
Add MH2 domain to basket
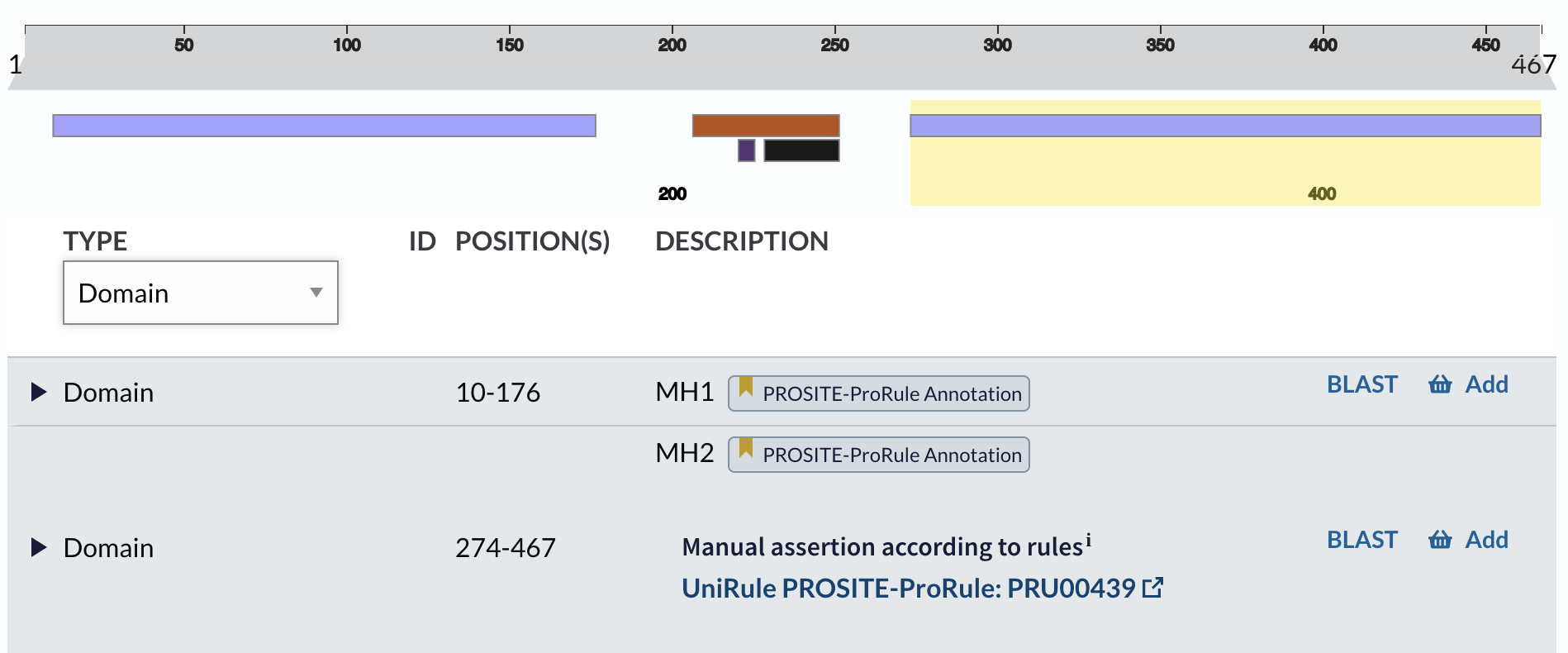1486,540
